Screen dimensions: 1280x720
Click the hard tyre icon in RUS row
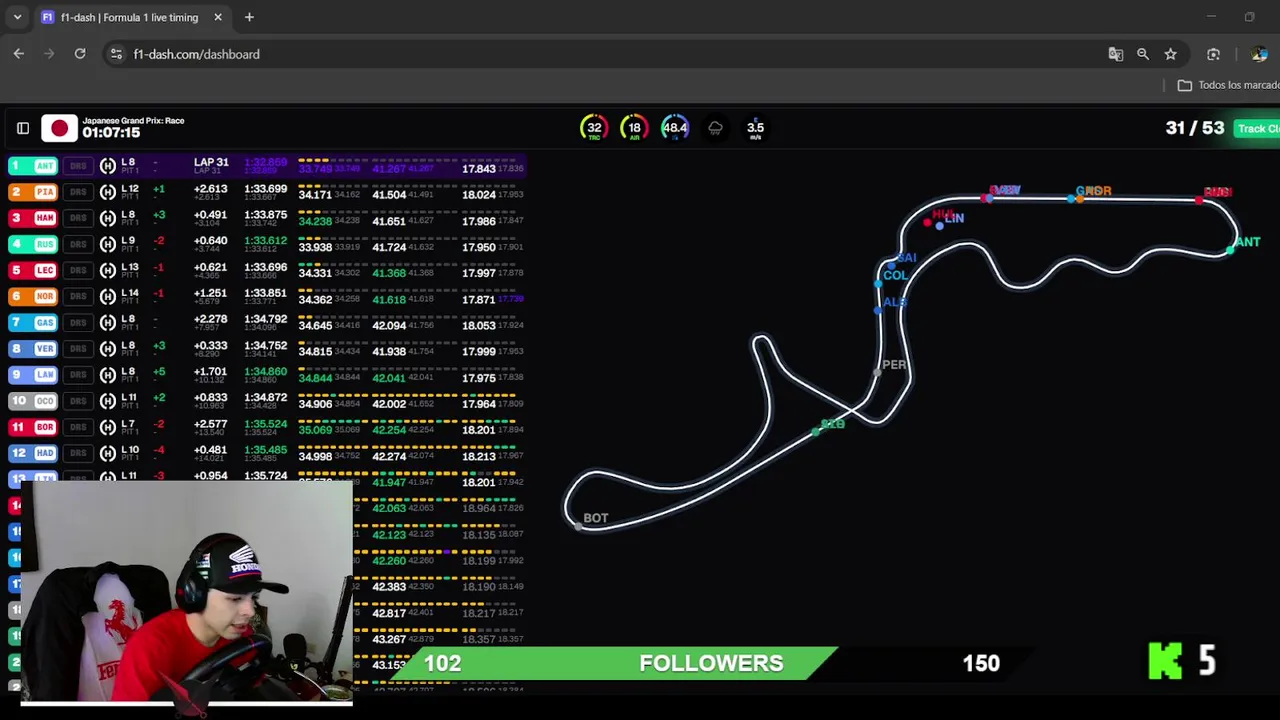click(108, 244)
